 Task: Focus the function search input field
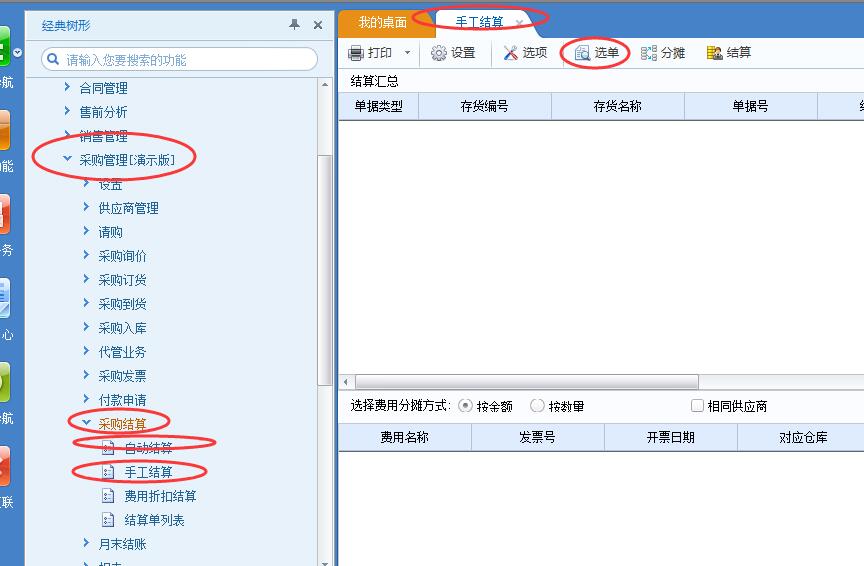(185, 60)
